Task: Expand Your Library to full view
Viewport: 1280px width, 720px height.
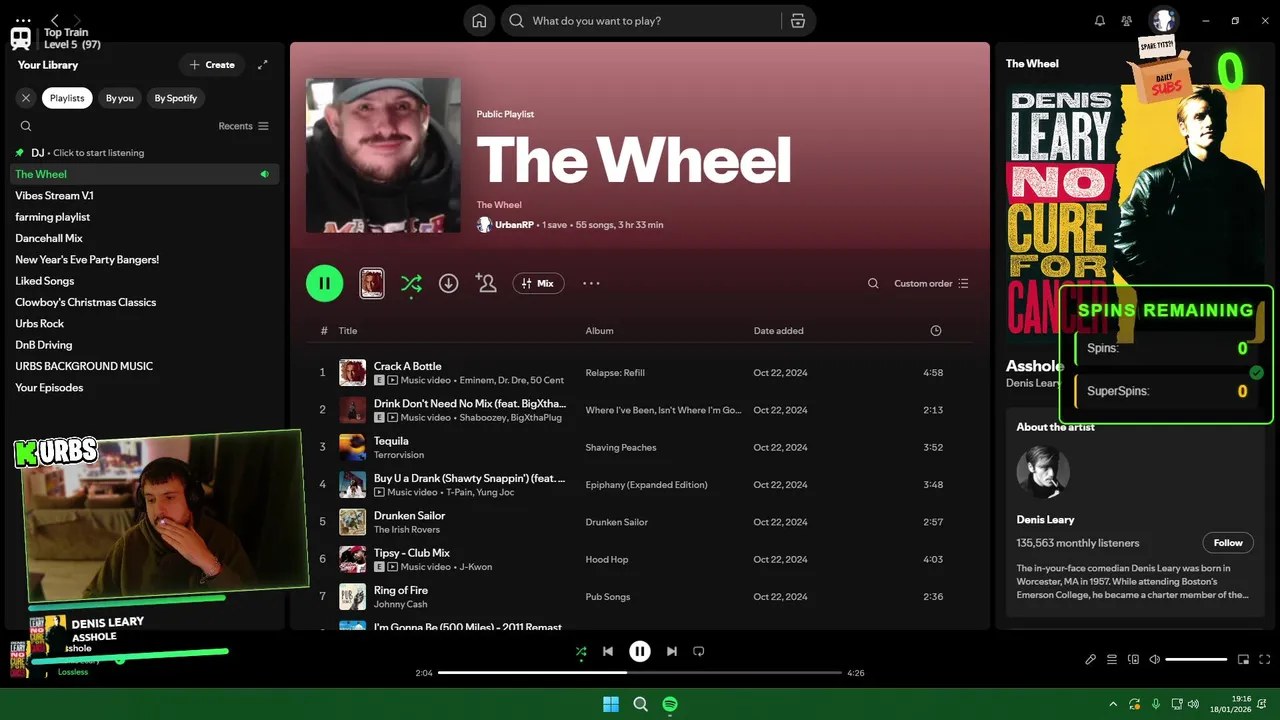Action: click(263, 65)
